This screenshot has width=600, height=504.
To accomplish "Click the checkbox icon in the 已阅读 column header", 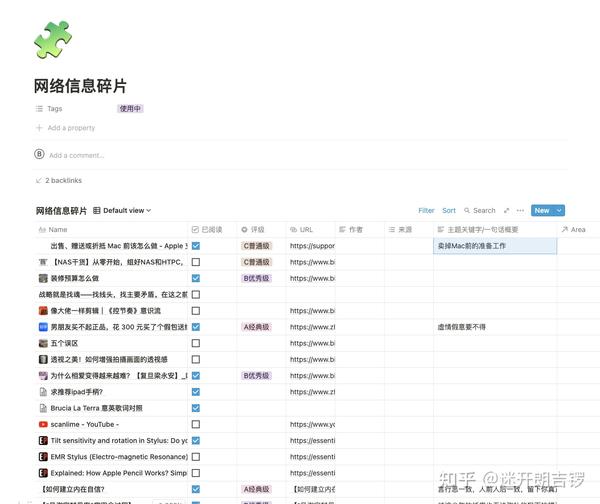I will click(x=195, y=230).
